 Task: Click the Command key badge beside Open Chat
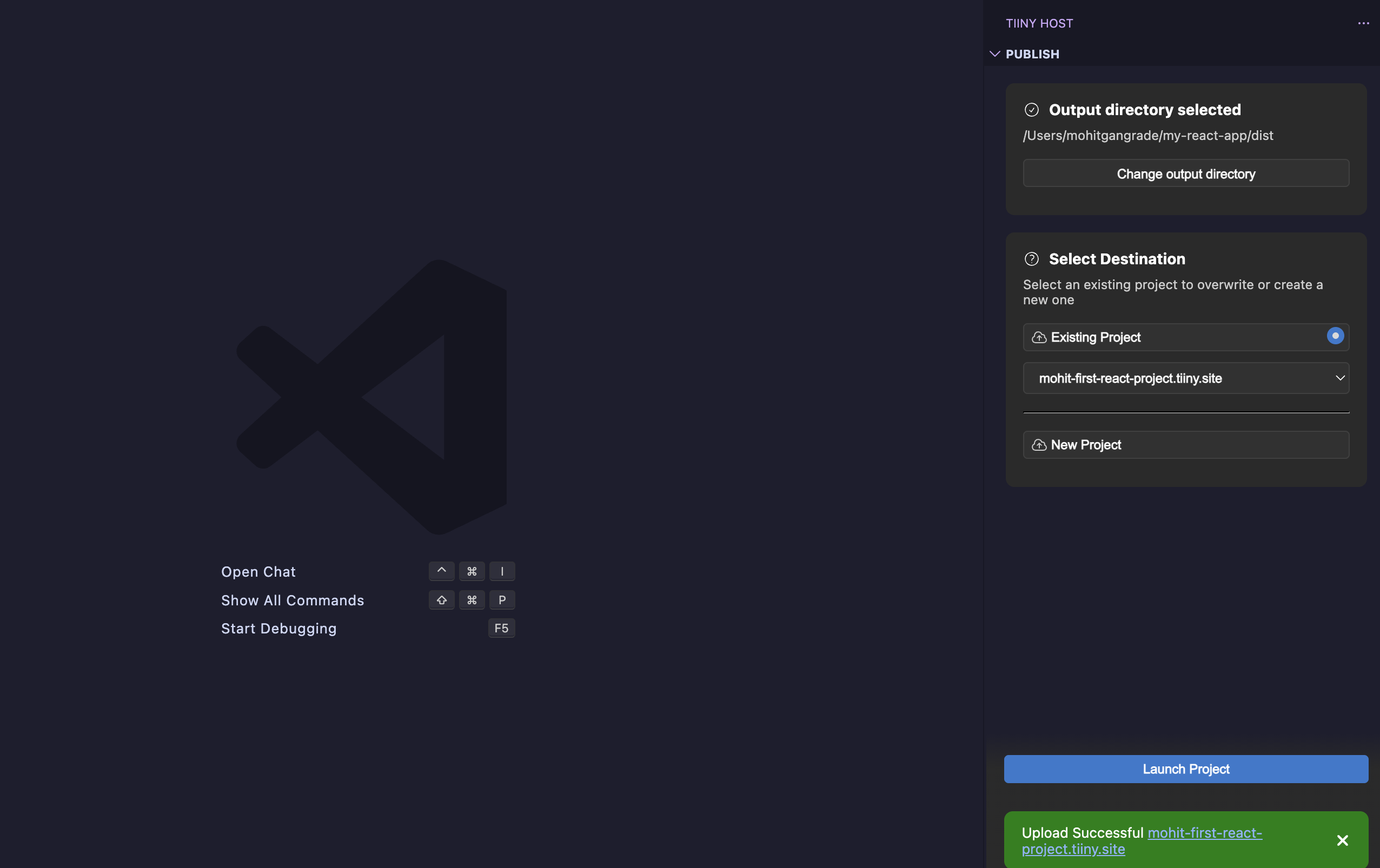tap(472, 571)
